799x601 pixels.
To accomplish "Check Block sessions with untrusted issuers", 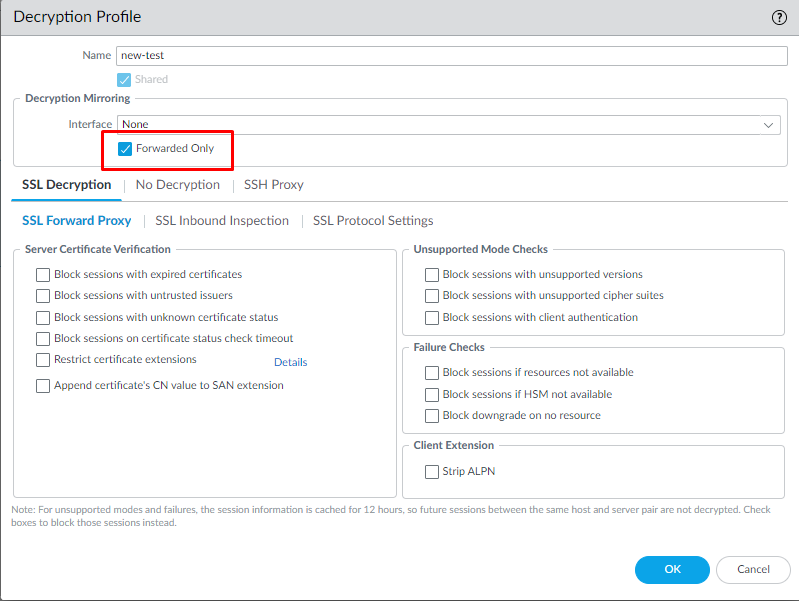I will pyautogui.click(x=43, y=296).
